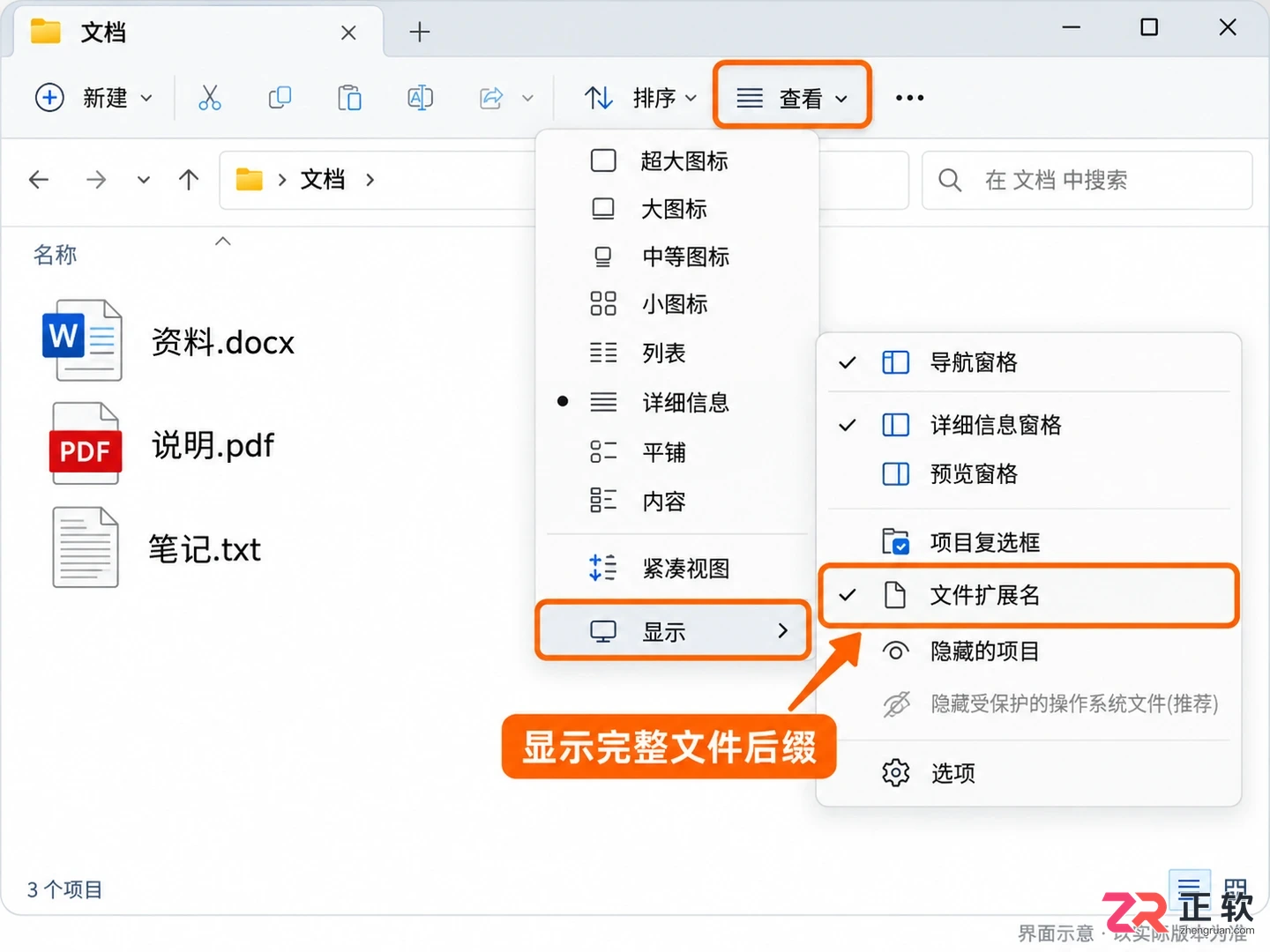
Task: Click the 名称 column header
Action: [55, 255]
